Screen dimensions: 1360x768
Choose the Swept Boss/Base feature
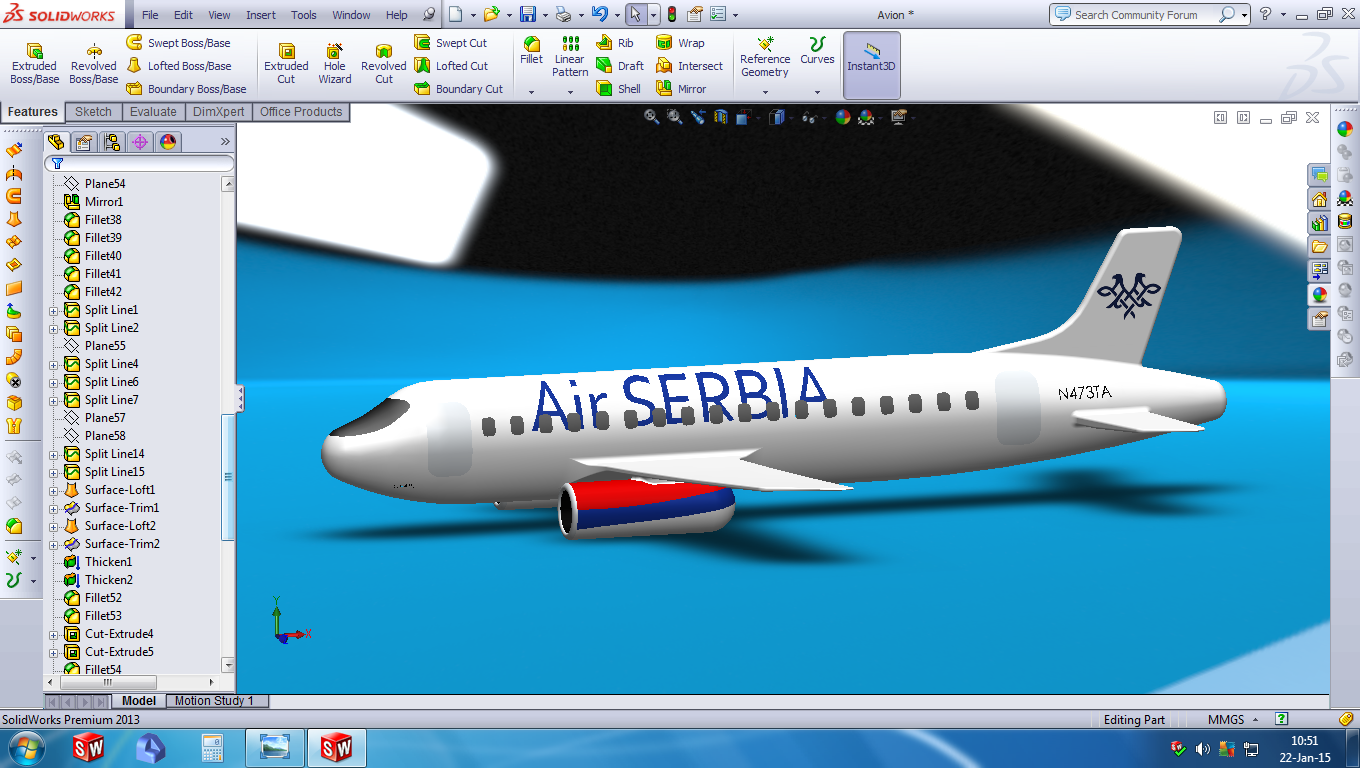pos(178,43)
